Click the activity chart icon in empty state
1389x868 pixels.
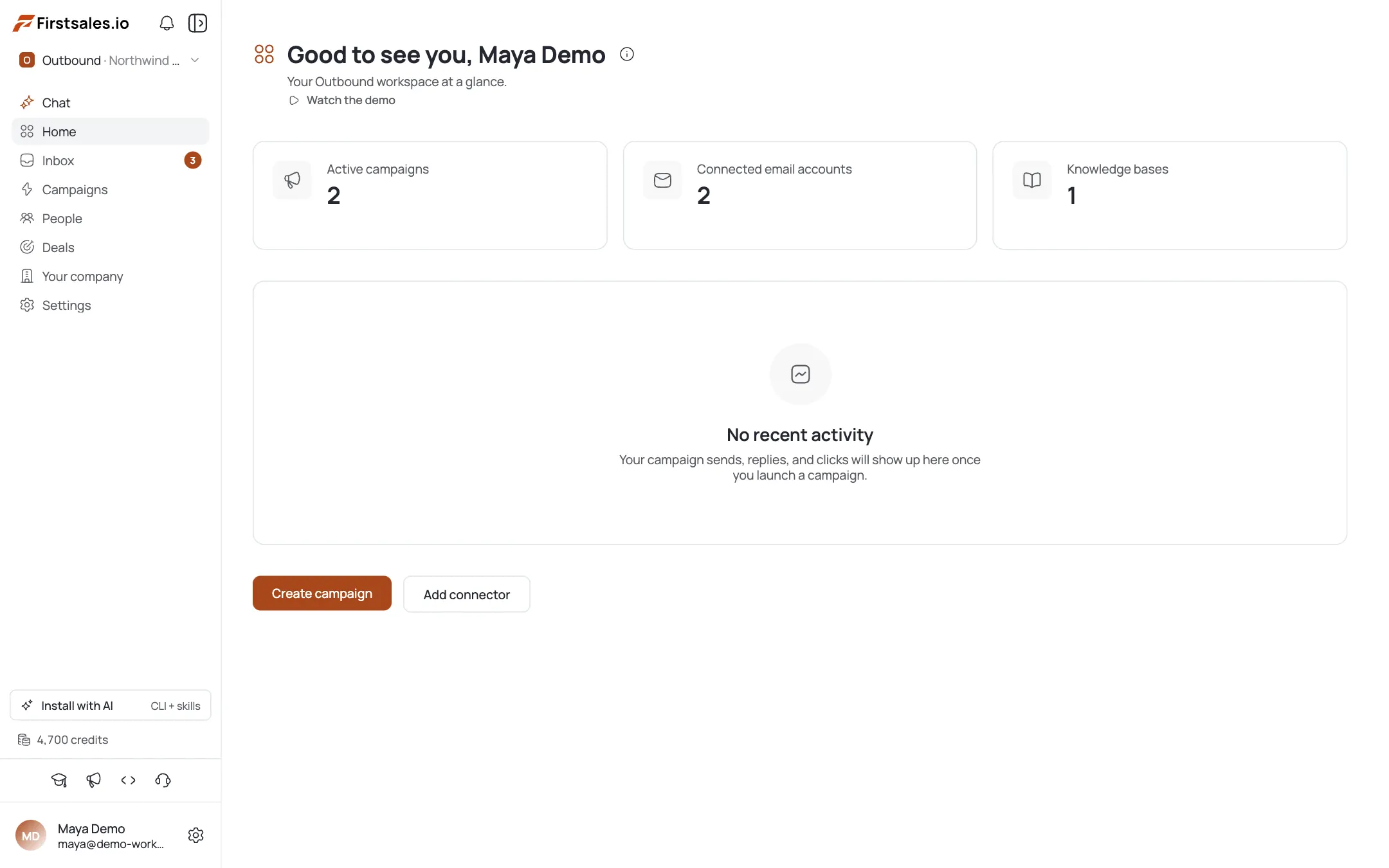[x=801, y=374]
